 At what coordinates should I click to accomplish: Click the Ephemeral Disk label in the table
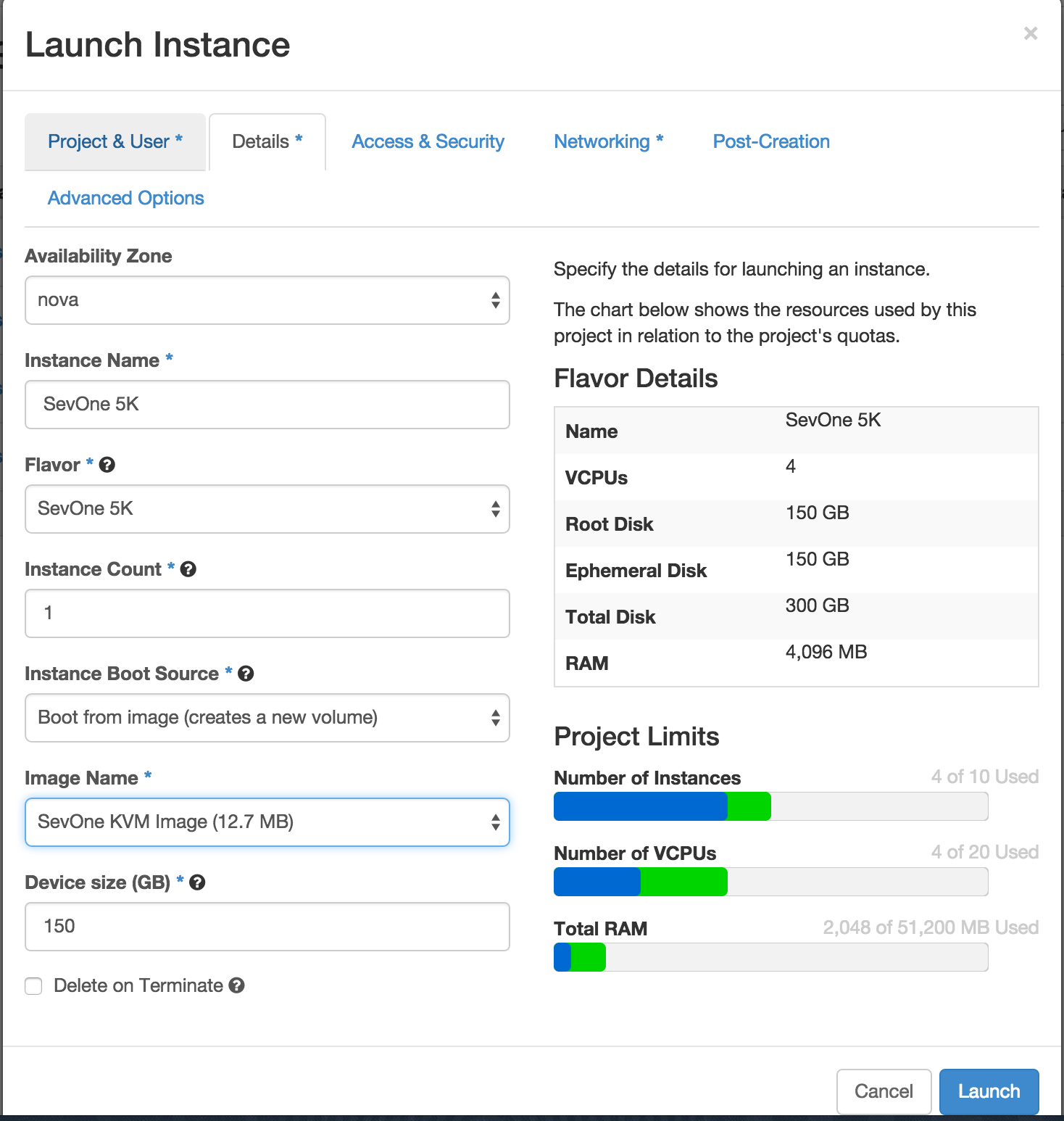(636, 571)
